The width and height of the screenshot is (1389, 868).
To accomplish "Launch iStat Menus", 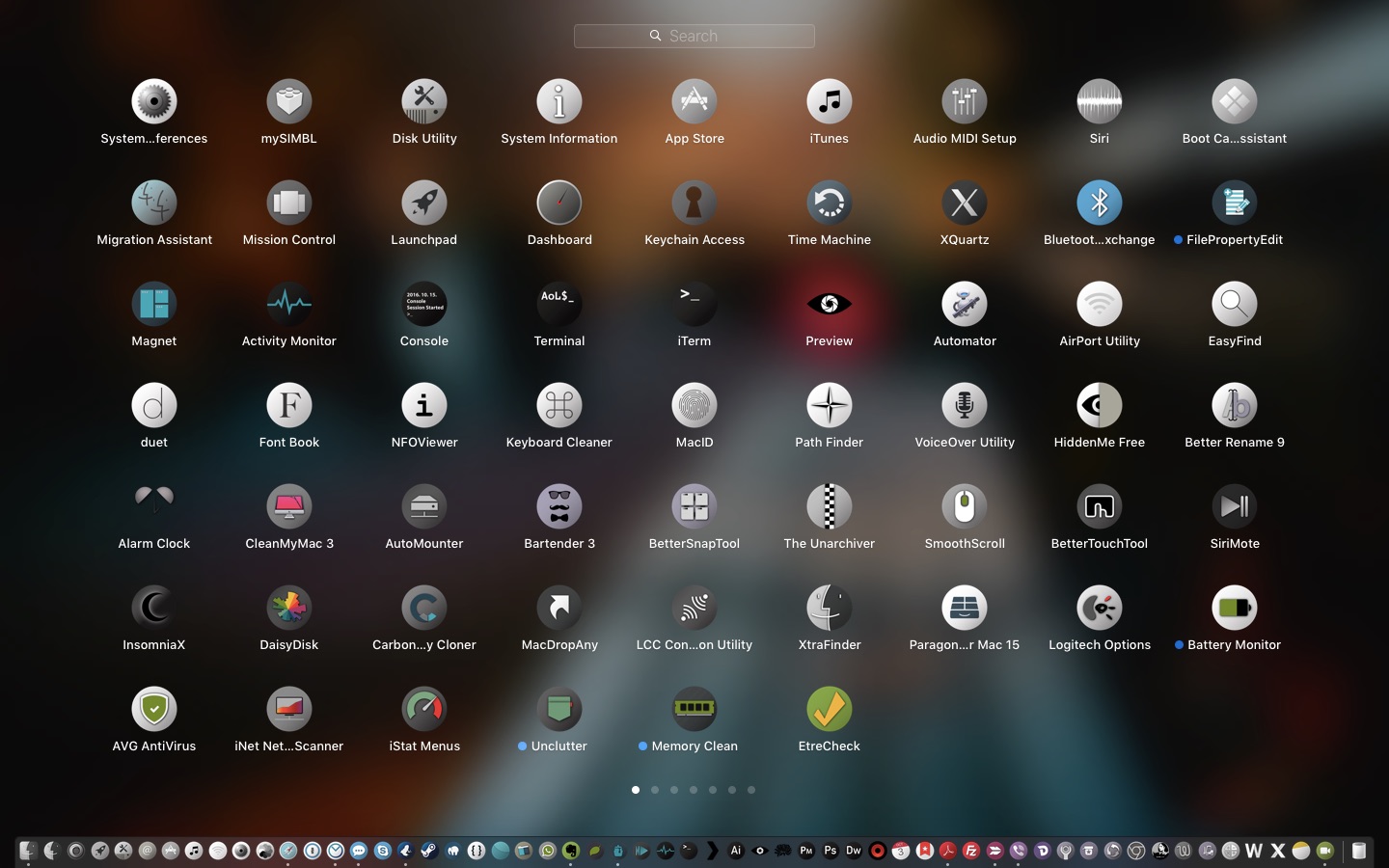I will [x=424, y=709].
